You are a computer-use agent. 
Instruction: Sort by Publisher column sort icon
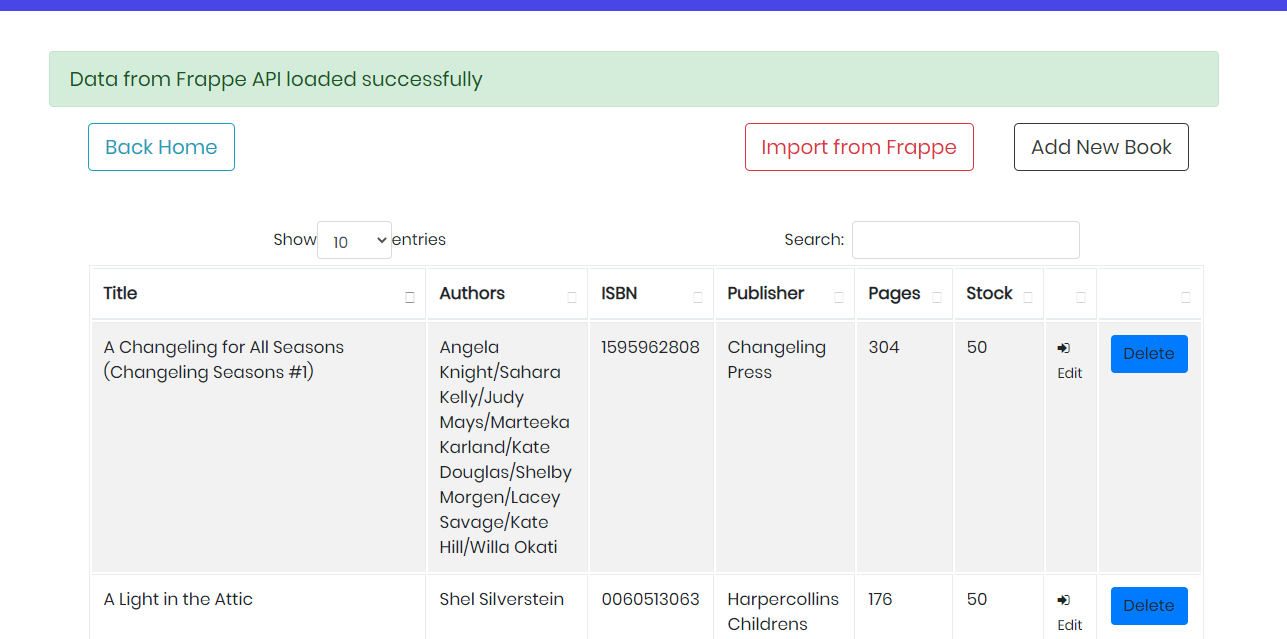click(x=839, y=297)
